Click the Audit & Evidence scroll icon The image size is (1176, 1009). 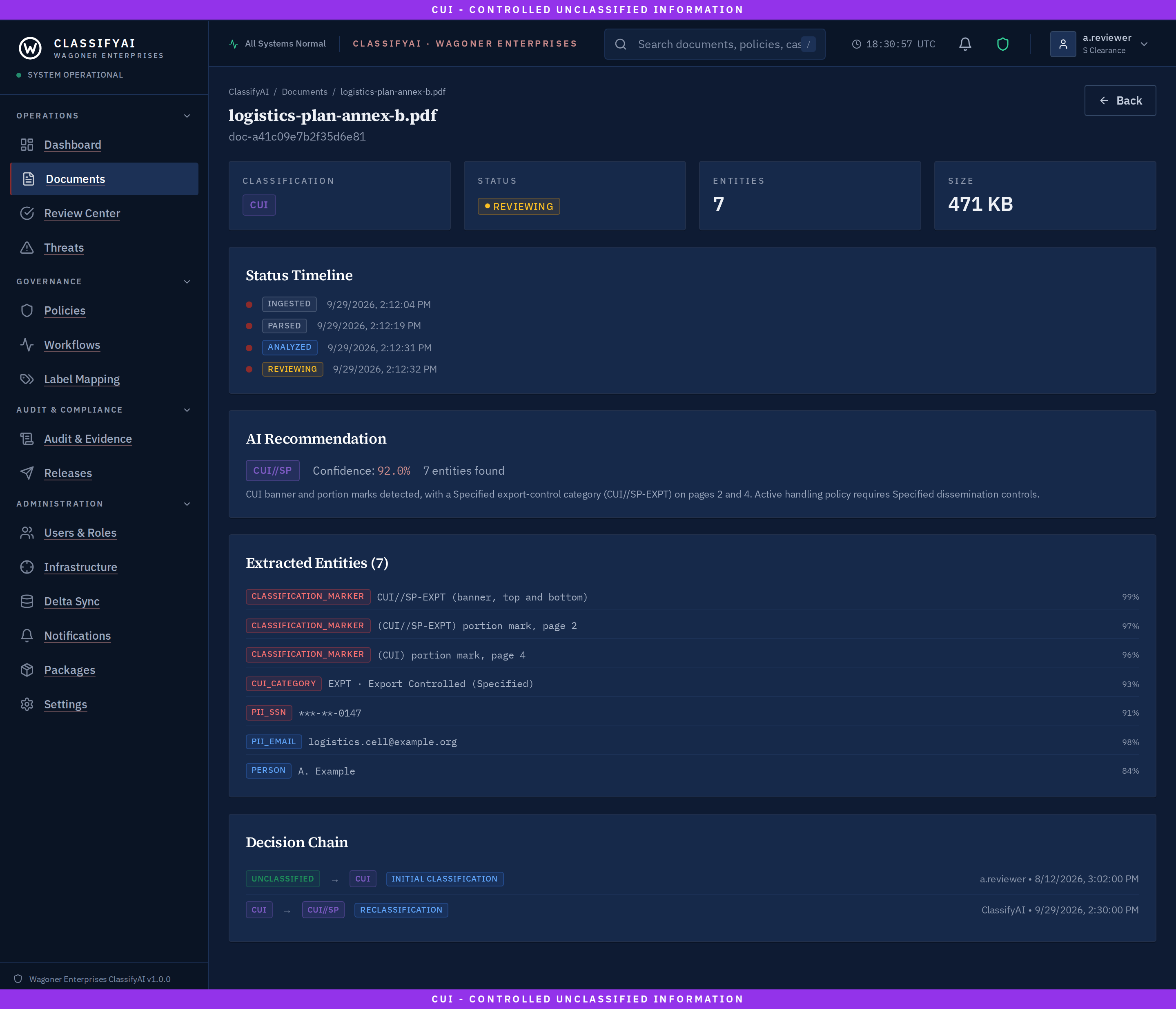tap(27, 439)
